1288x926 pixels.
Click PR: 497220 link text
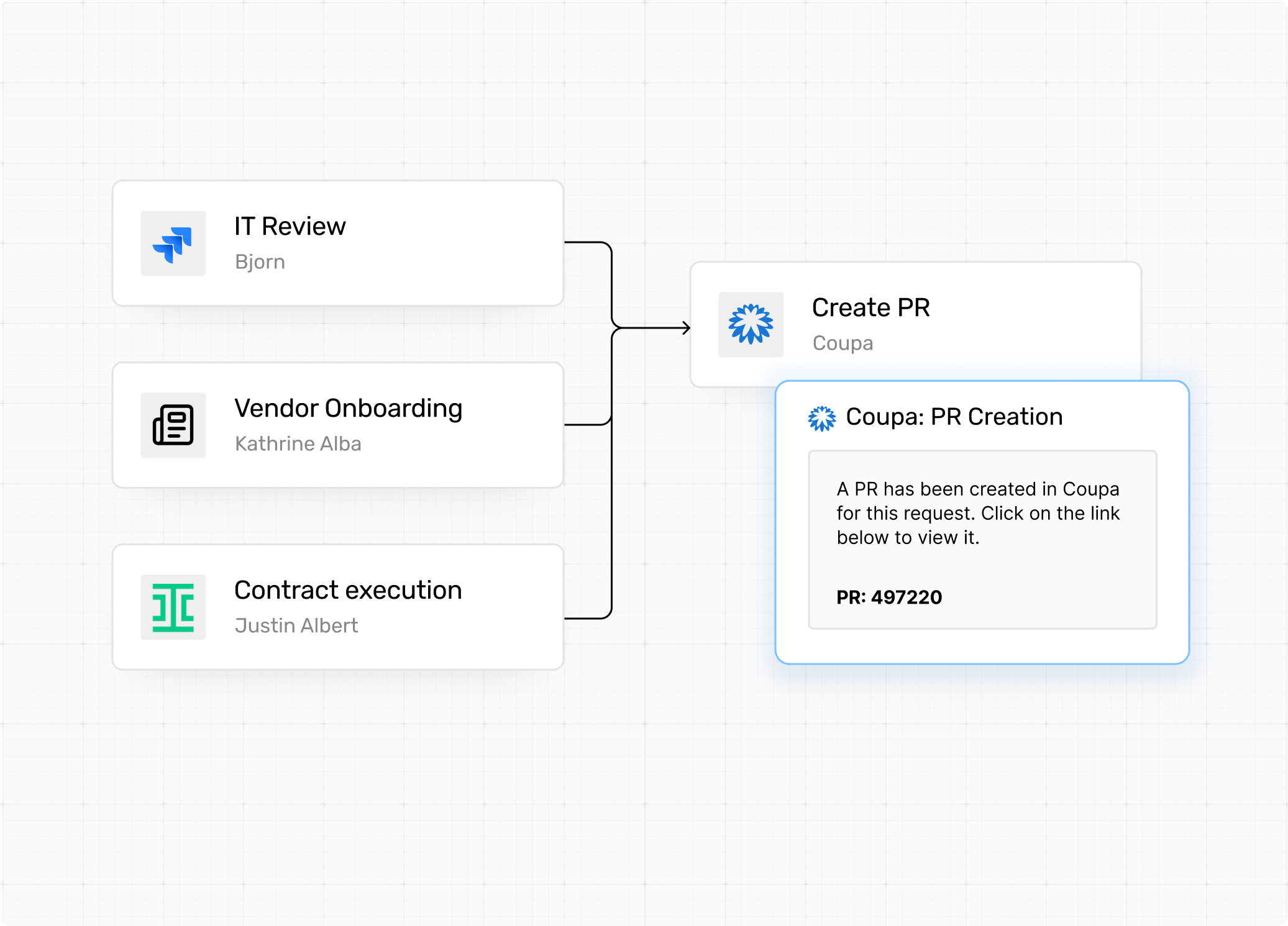click(x=888, y=597)
